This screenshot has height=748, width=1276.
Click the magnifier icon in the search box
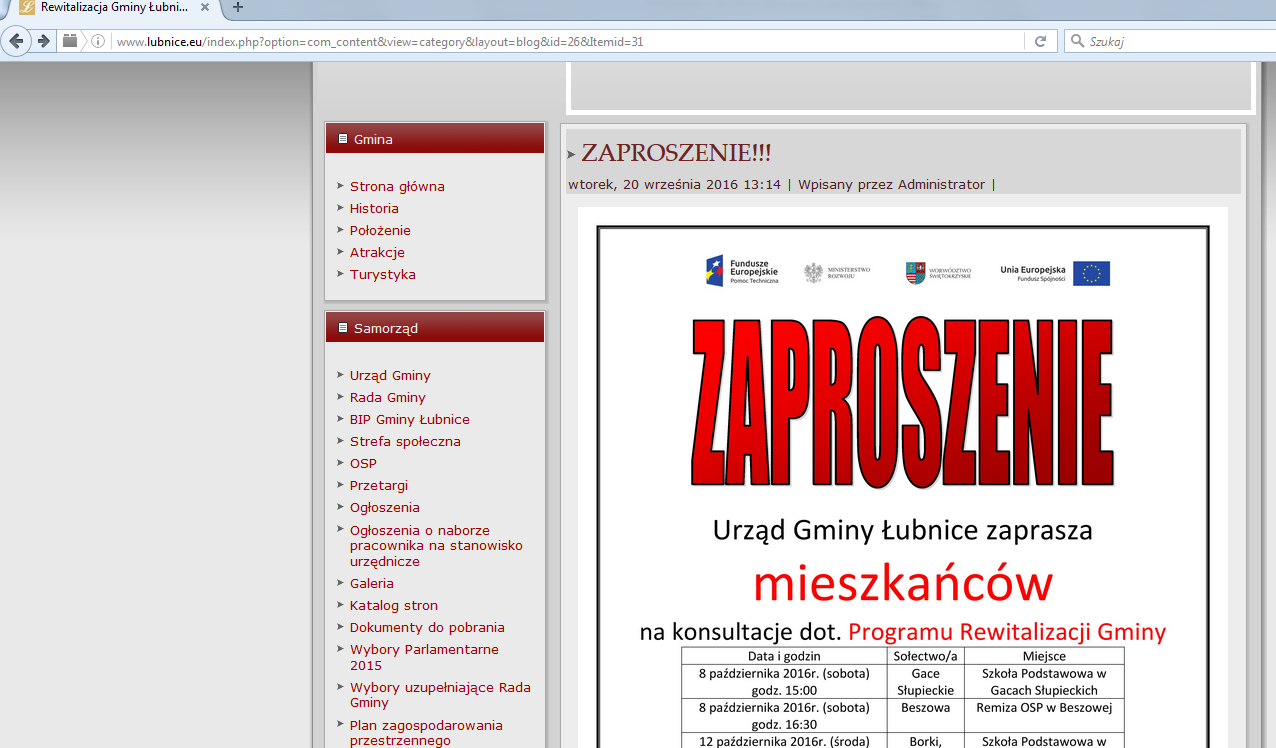(1077, 41)
